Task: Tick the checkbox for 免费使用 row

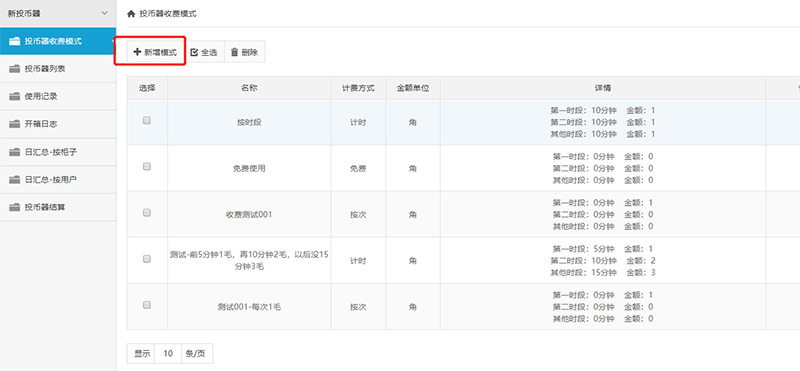Action: (147, 167)
